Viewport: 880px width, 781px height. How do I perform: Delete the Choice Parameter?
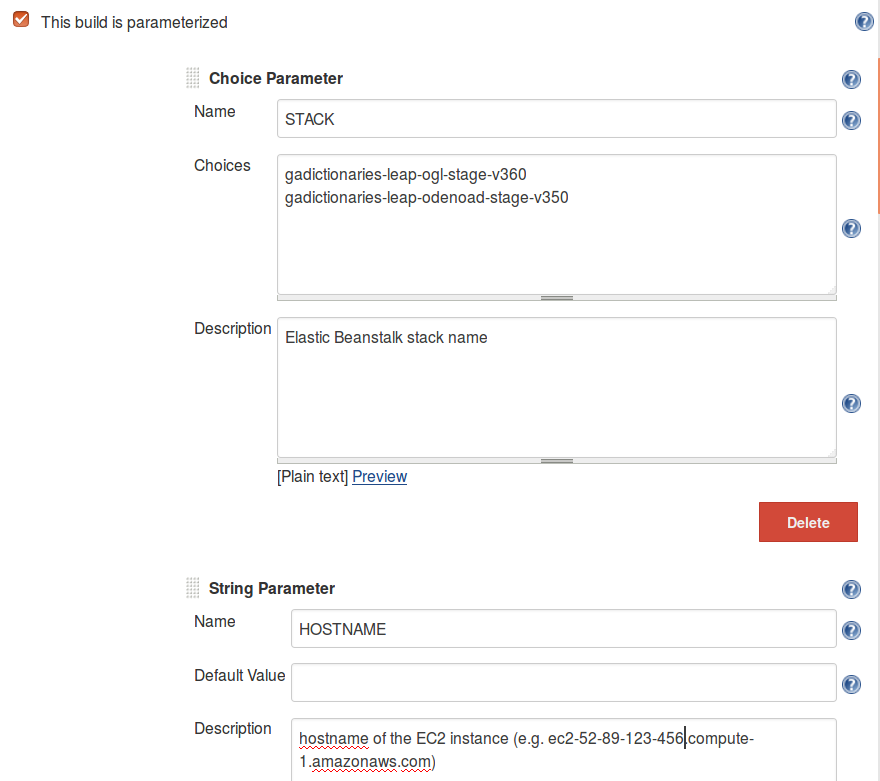tap(808, 522)
